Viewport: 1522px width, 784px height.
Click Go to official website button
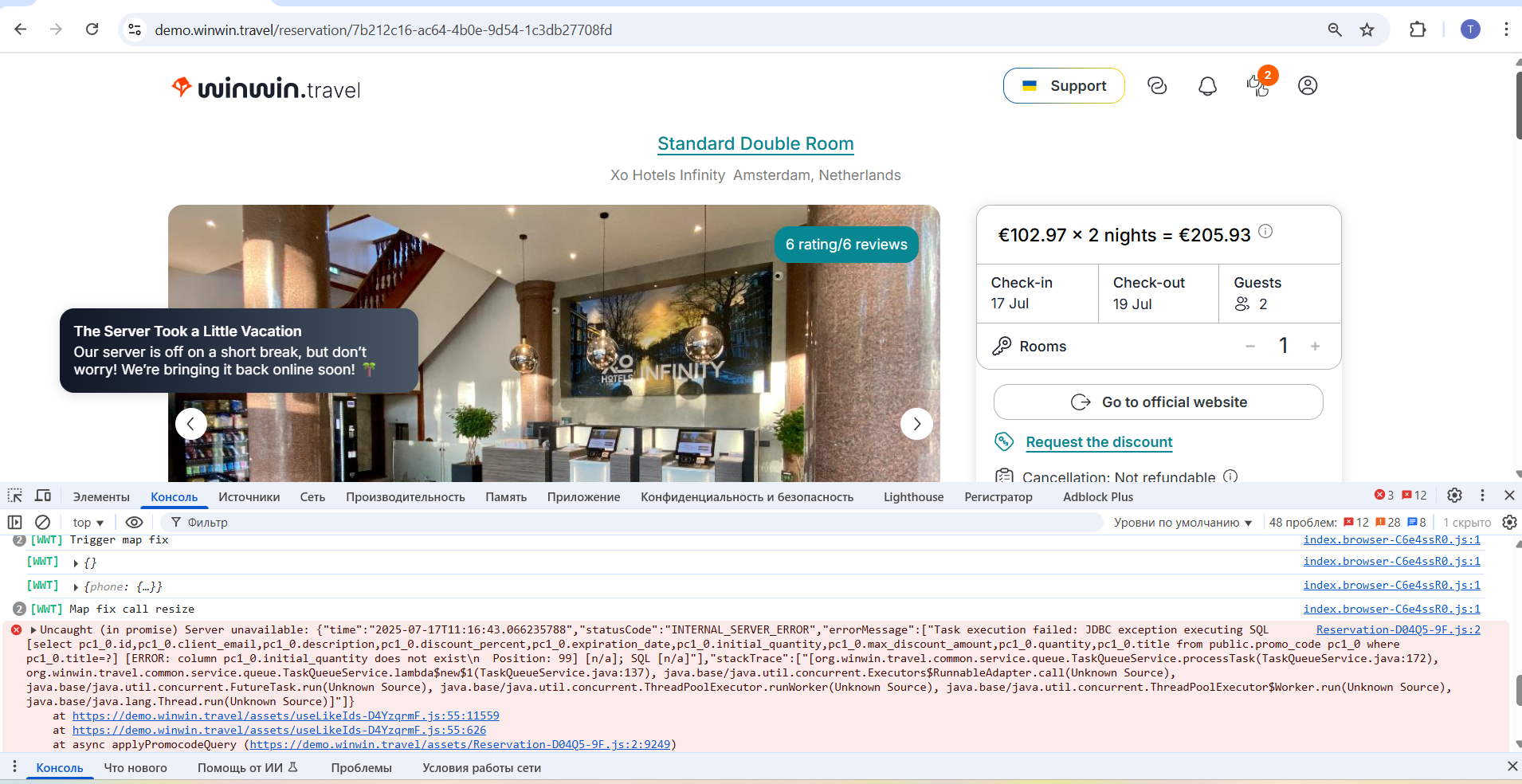tap(1159, 402)
